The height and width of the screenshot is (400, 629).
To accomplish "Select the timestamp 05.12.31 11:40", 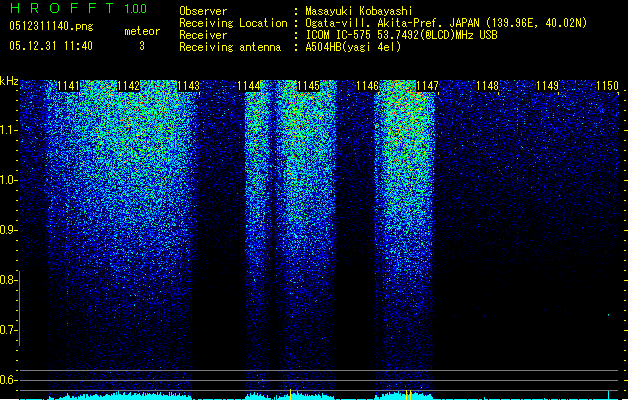I will pos(51,46).
